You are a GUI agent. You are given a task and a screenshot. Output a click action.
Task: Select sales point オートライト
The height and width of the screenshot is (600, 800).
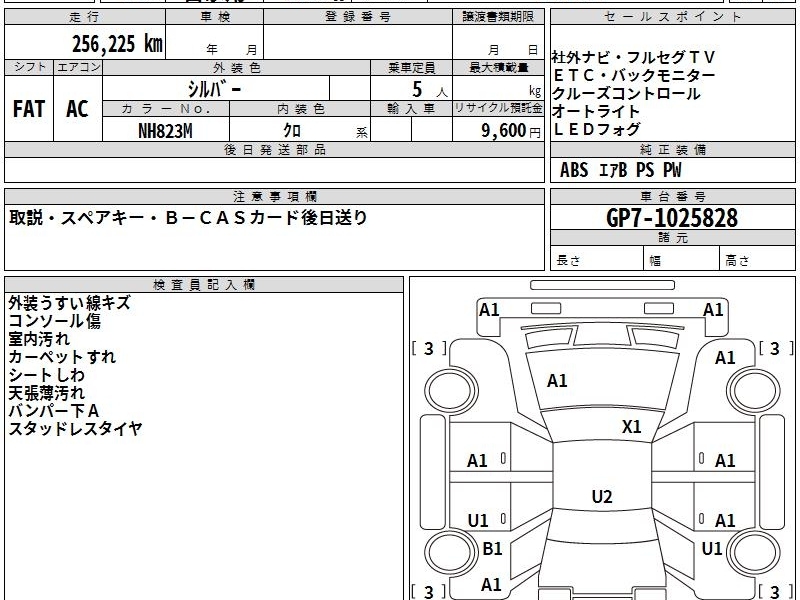point(596,111)
